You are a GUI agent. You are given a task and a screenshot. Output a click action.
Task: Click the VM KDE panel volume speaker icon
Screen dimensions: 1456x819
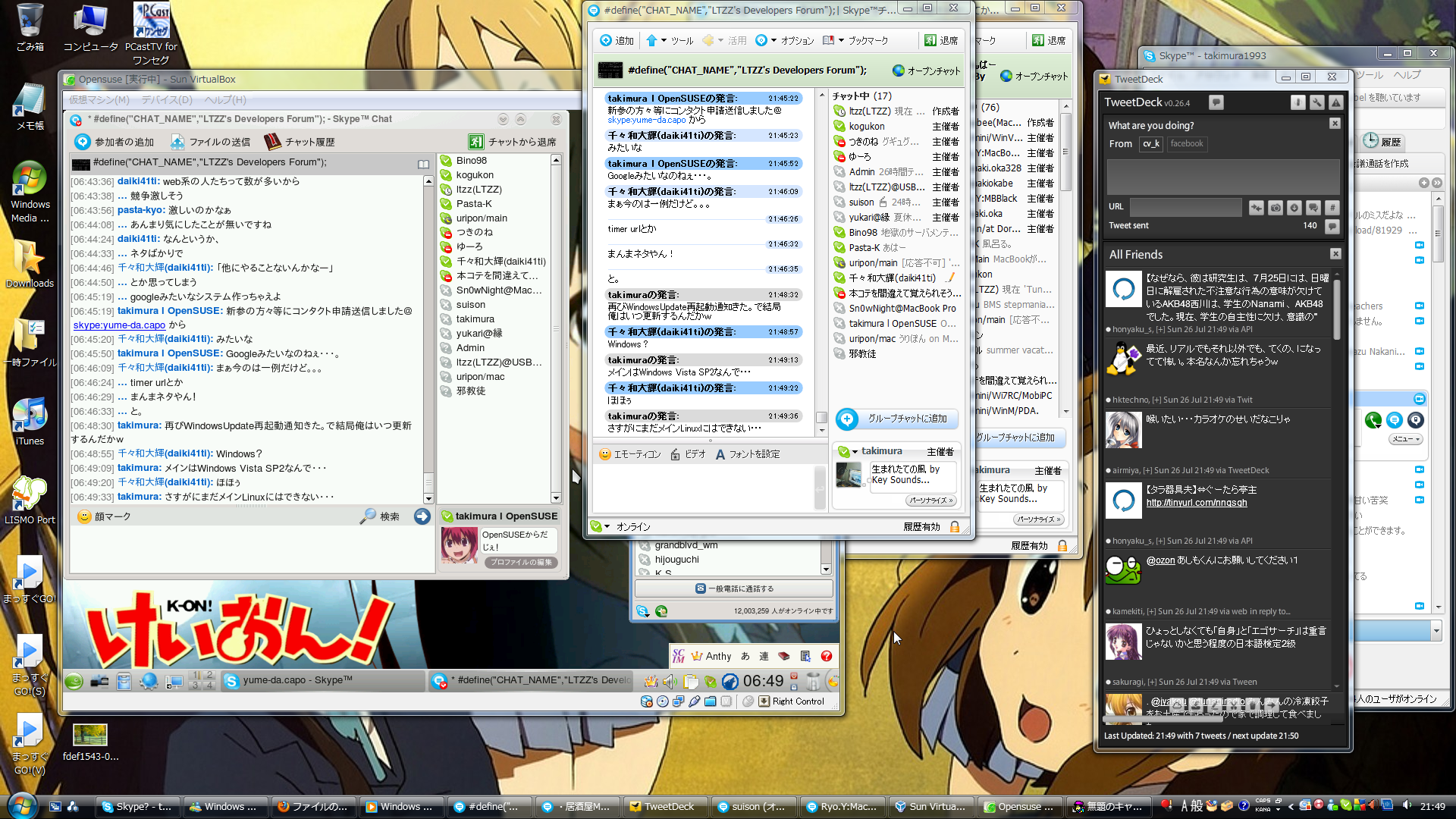(x=670, y=681)
